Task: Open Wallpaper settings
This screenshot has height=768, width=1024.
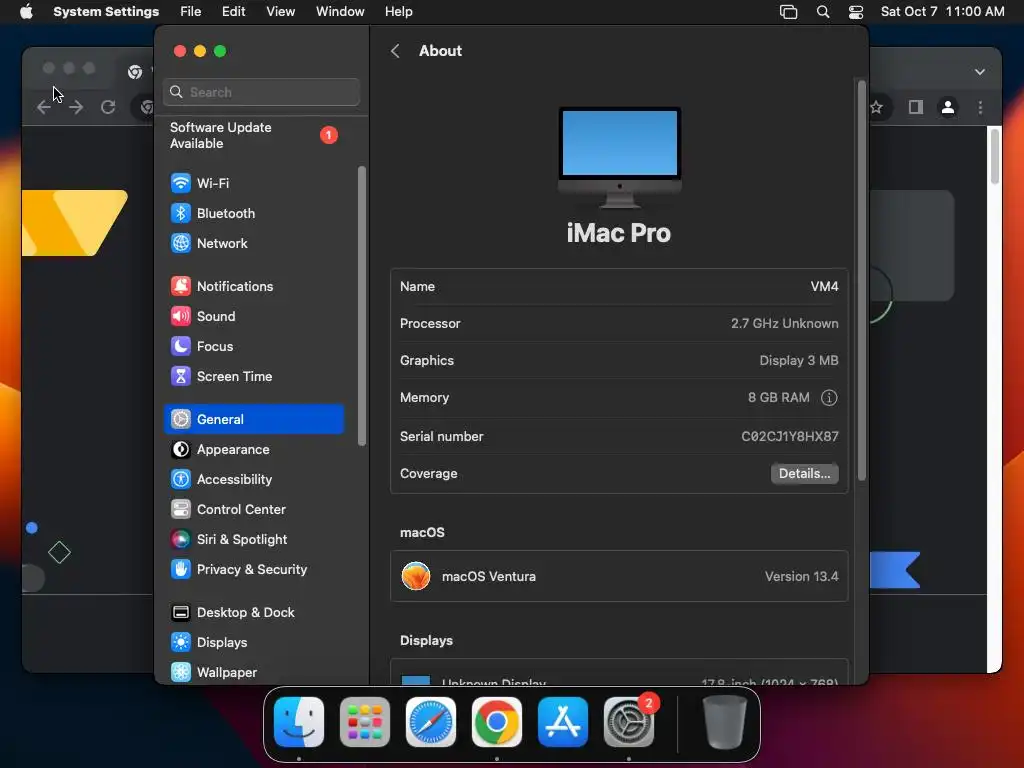Action: 254,672
